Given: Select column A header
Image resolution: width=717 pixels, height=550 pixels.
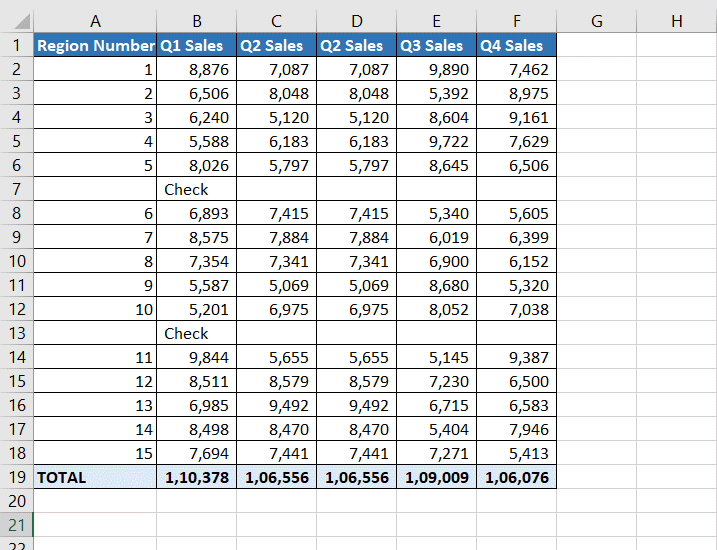Looking at the screenshot, I should coord(95,21).
